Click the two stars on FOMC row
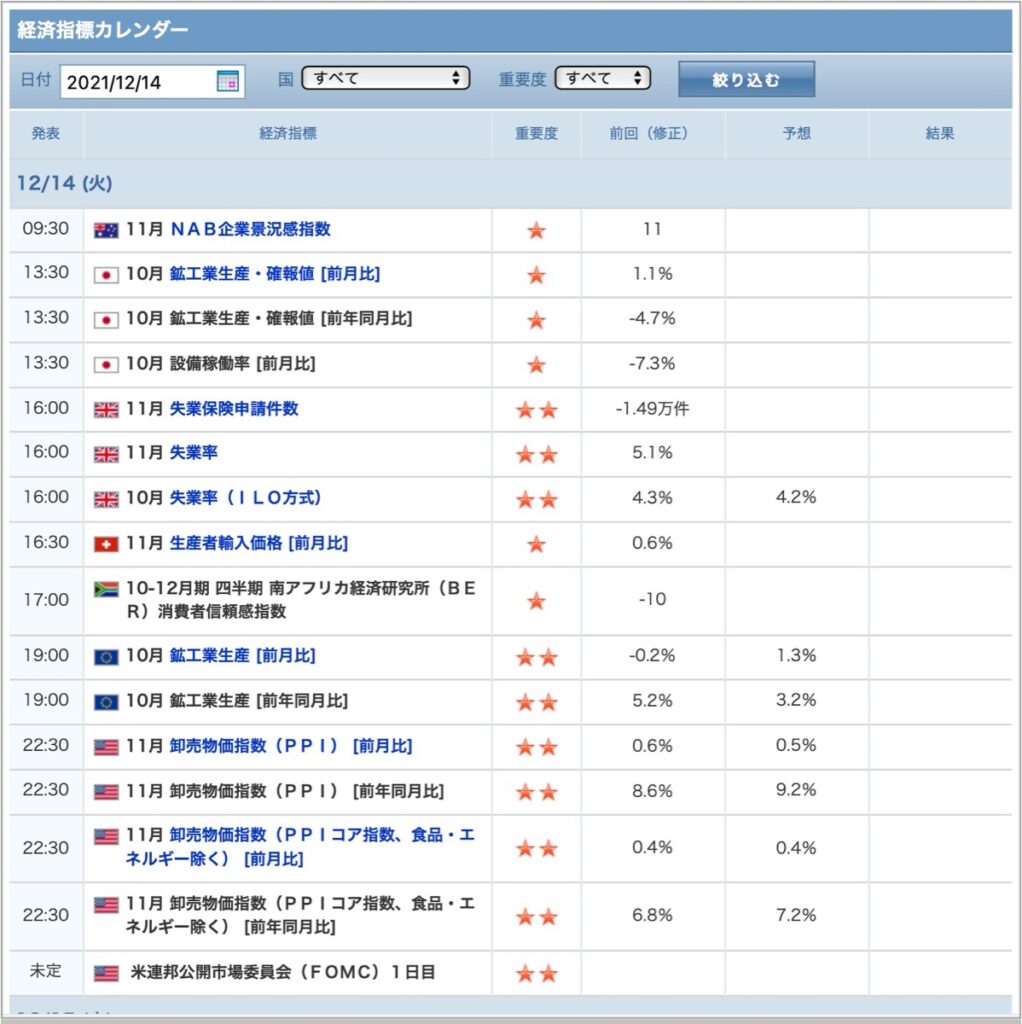This screenshot has height=1024, width=1022. [536, 974]
